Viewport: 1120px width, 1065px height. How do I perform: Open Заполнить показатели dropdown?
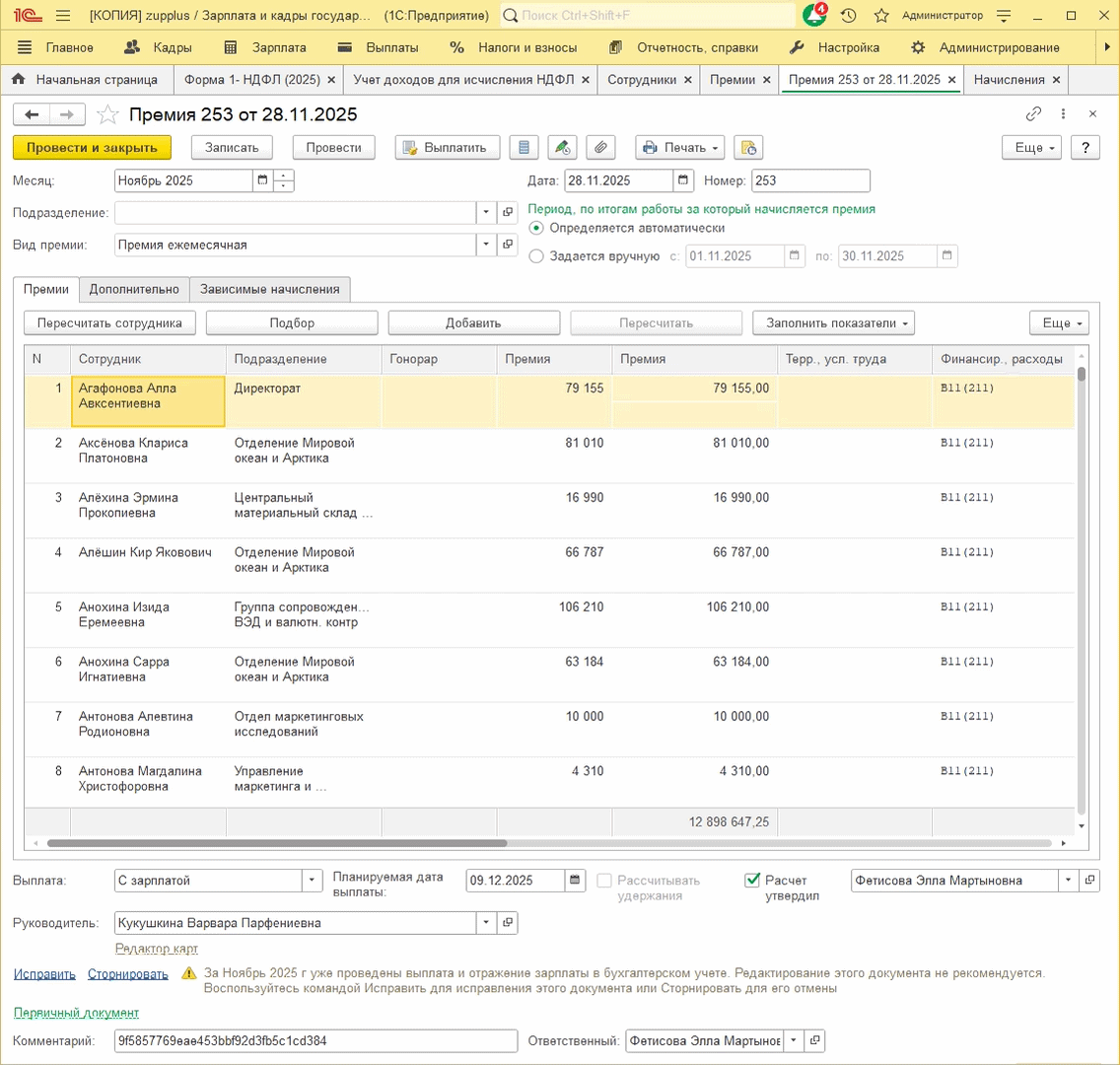(833, 322)
